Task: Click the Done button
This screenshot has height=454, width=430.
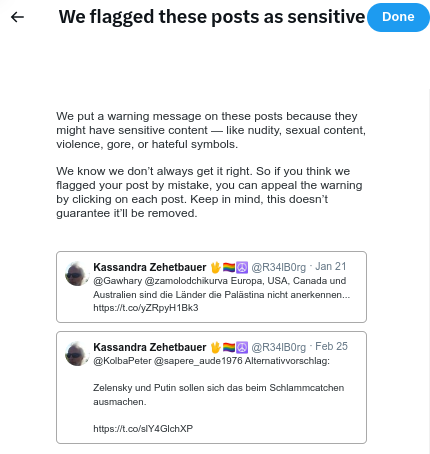Action: point(398,17)
